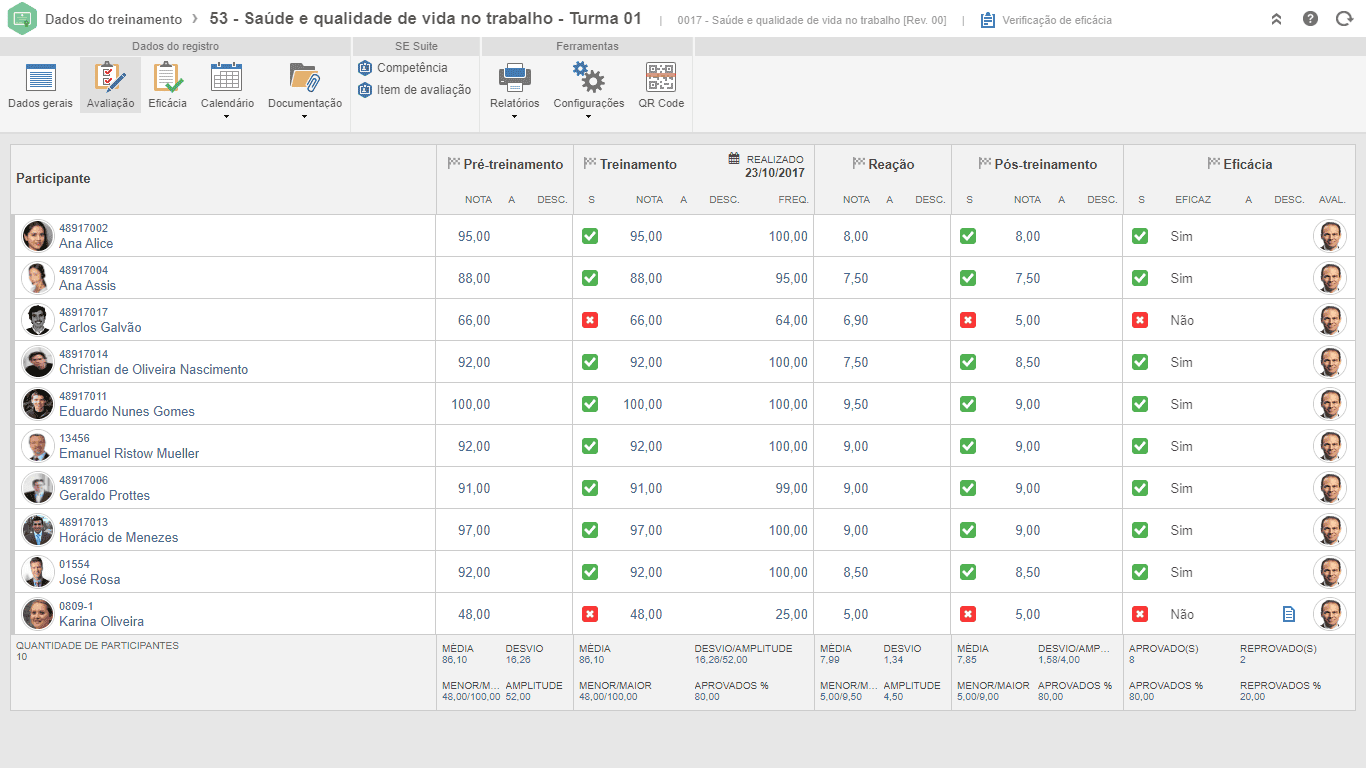This screenshot has height=768, width=1366.
Task: Toggle Pós-treinamento status for Ana Assis
Action: pos(968,278)
